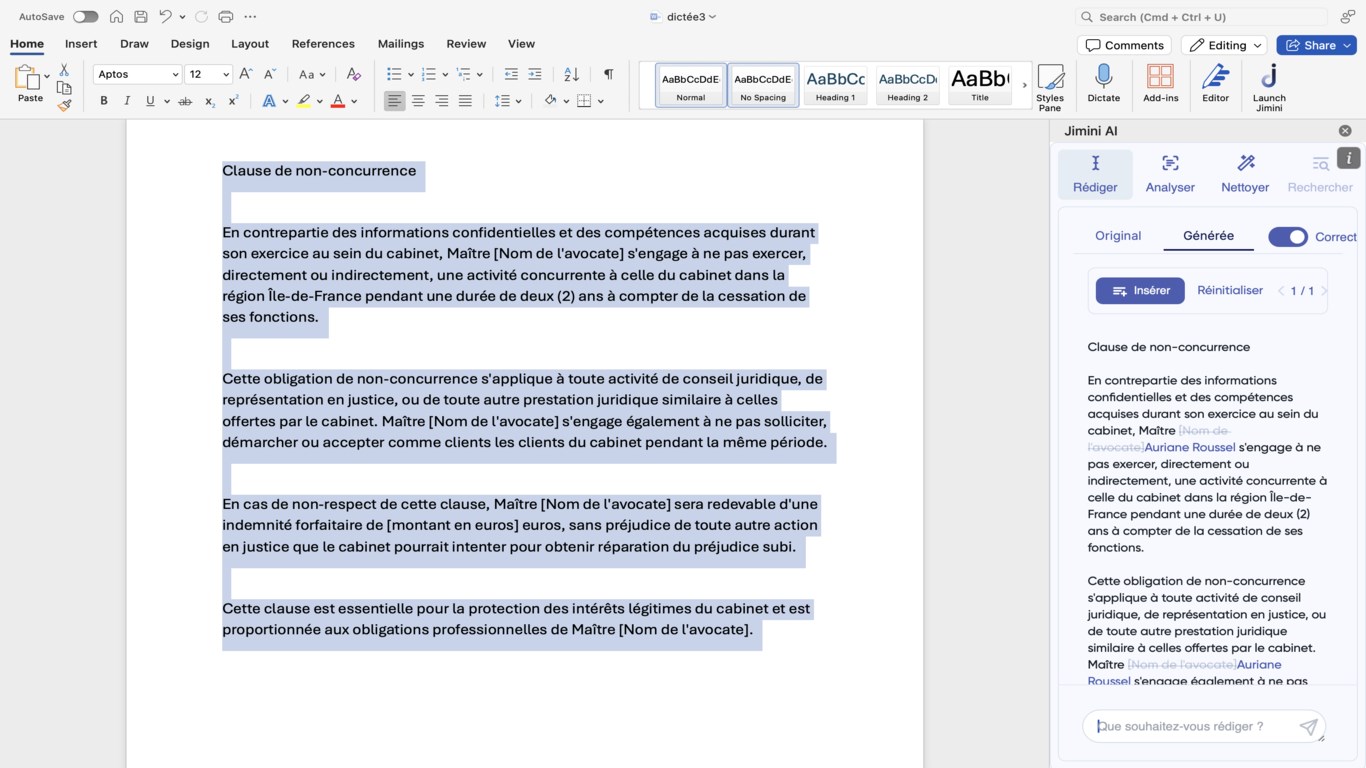Screen dimensions: 1366x768
Task: Apply a numbered list
Action: tap(429, 74)
